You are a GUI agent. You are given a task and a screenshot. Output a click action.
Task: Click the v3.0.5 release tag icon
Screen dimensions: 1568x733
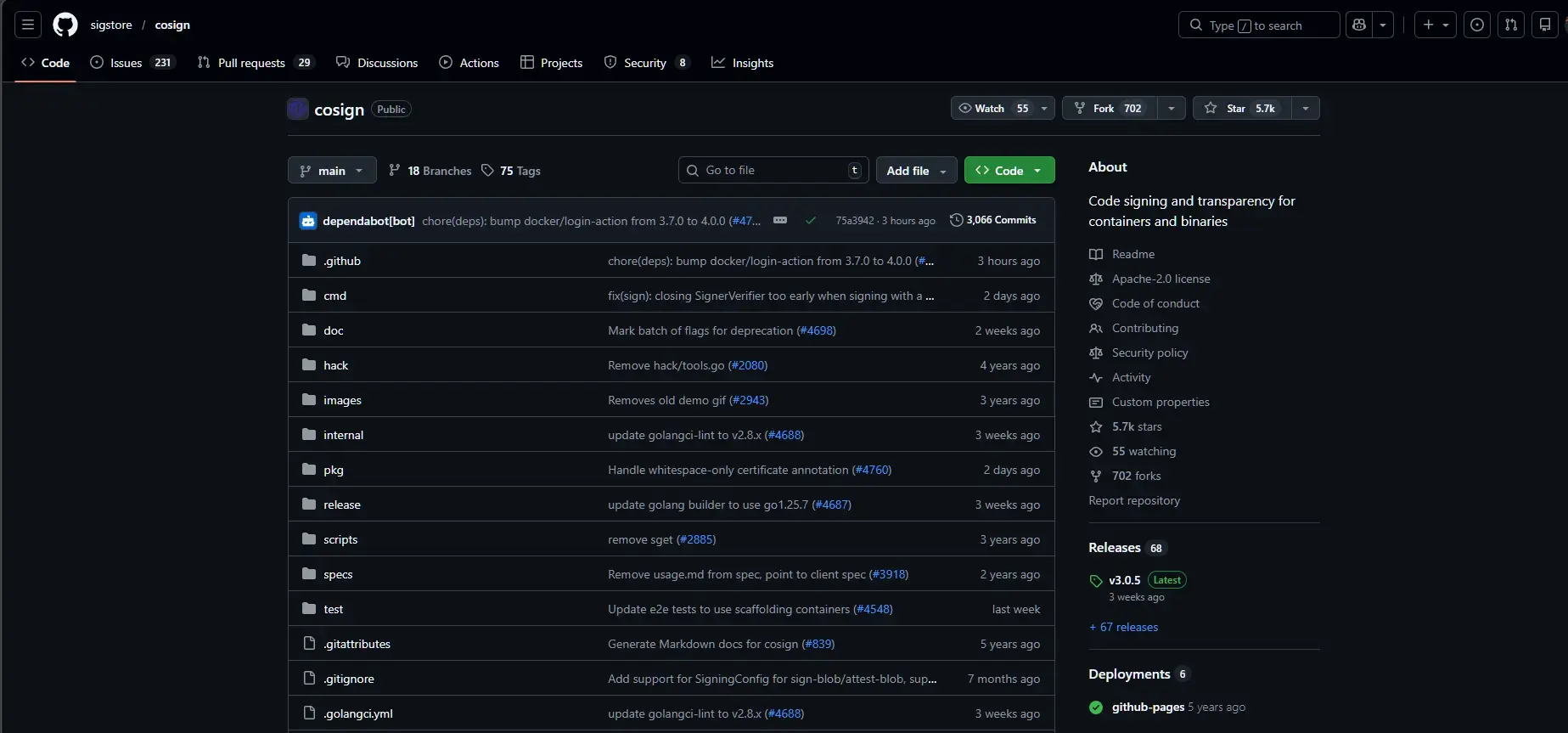tap(1096, 581)
